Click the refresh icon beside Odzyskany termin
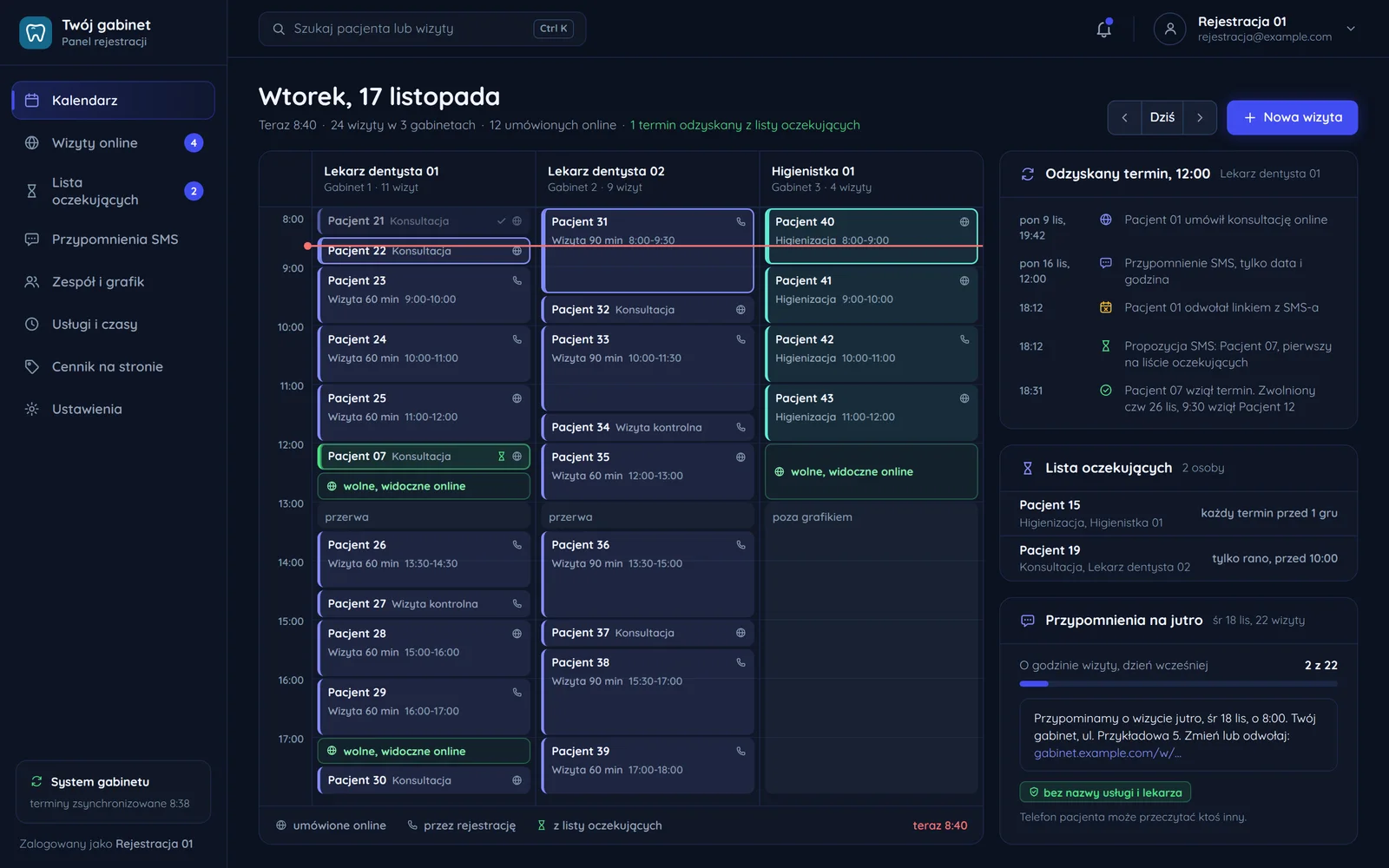Screen dimensions: 1389x868 point(1027,174)
